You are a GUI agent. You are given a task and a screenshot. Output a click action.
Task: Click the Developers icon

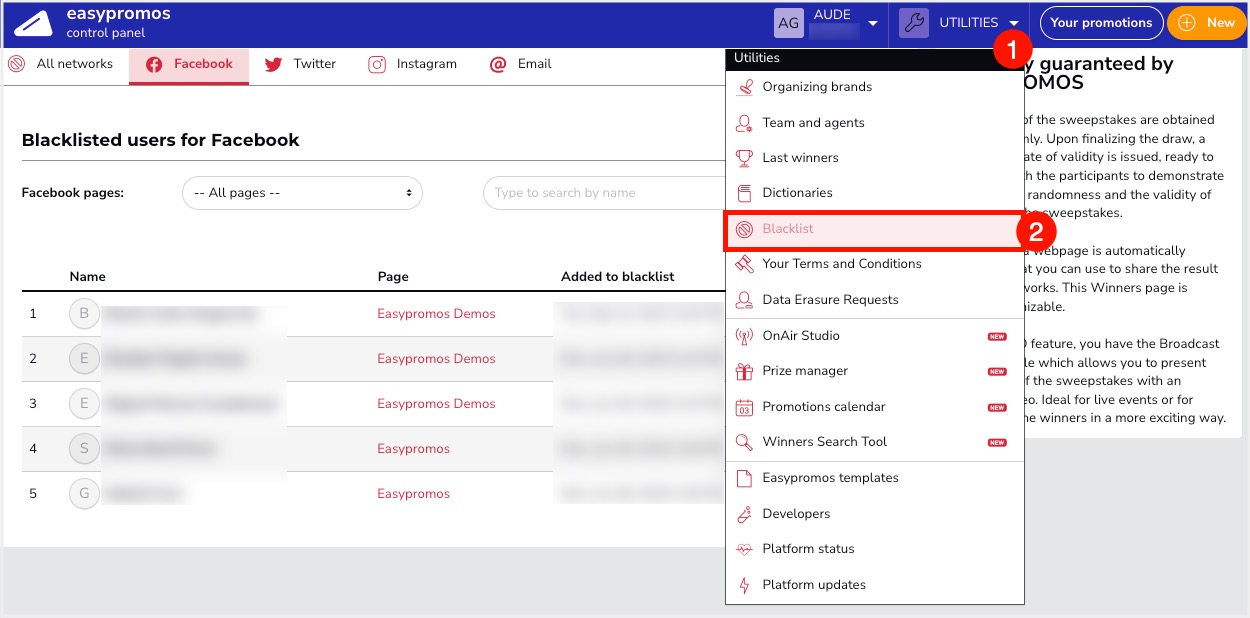tap(744, 514)
